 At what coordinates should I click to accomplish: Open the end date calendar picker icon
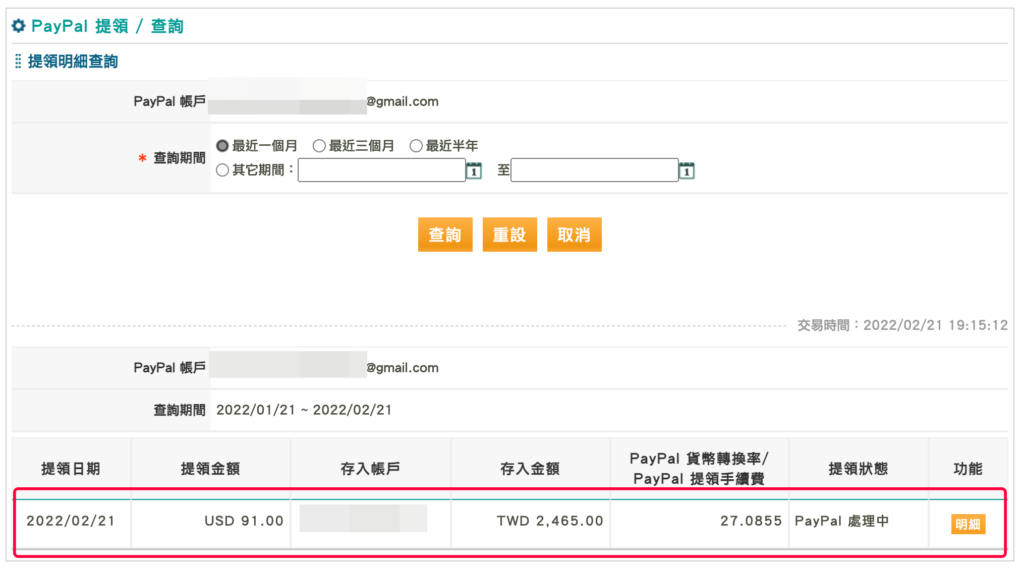click(687, 170)
